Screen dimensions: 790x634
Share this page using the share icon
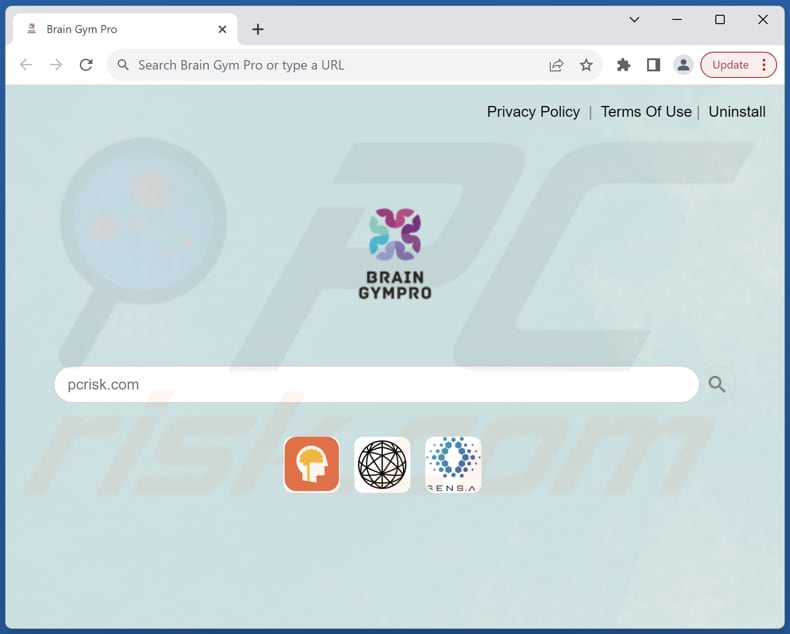pos(556,66)
